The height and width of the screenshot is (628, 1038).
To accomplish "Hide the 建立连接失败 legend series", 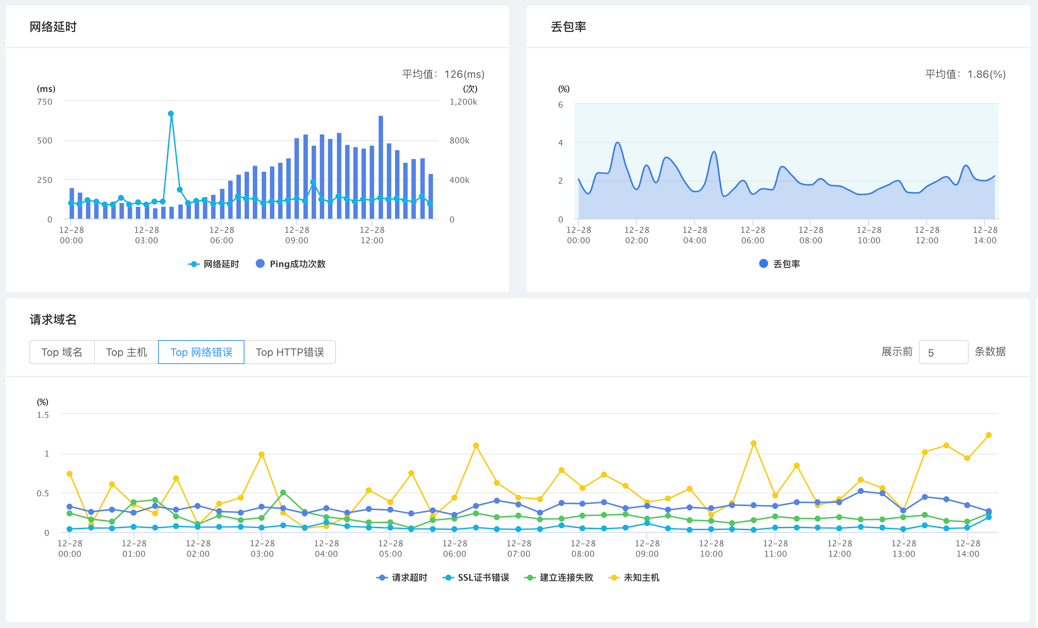I will [558, 578].
